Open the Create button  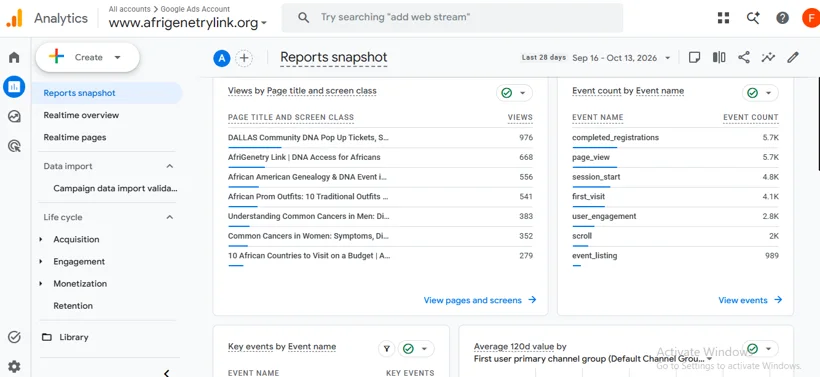(x=87, y=58)
